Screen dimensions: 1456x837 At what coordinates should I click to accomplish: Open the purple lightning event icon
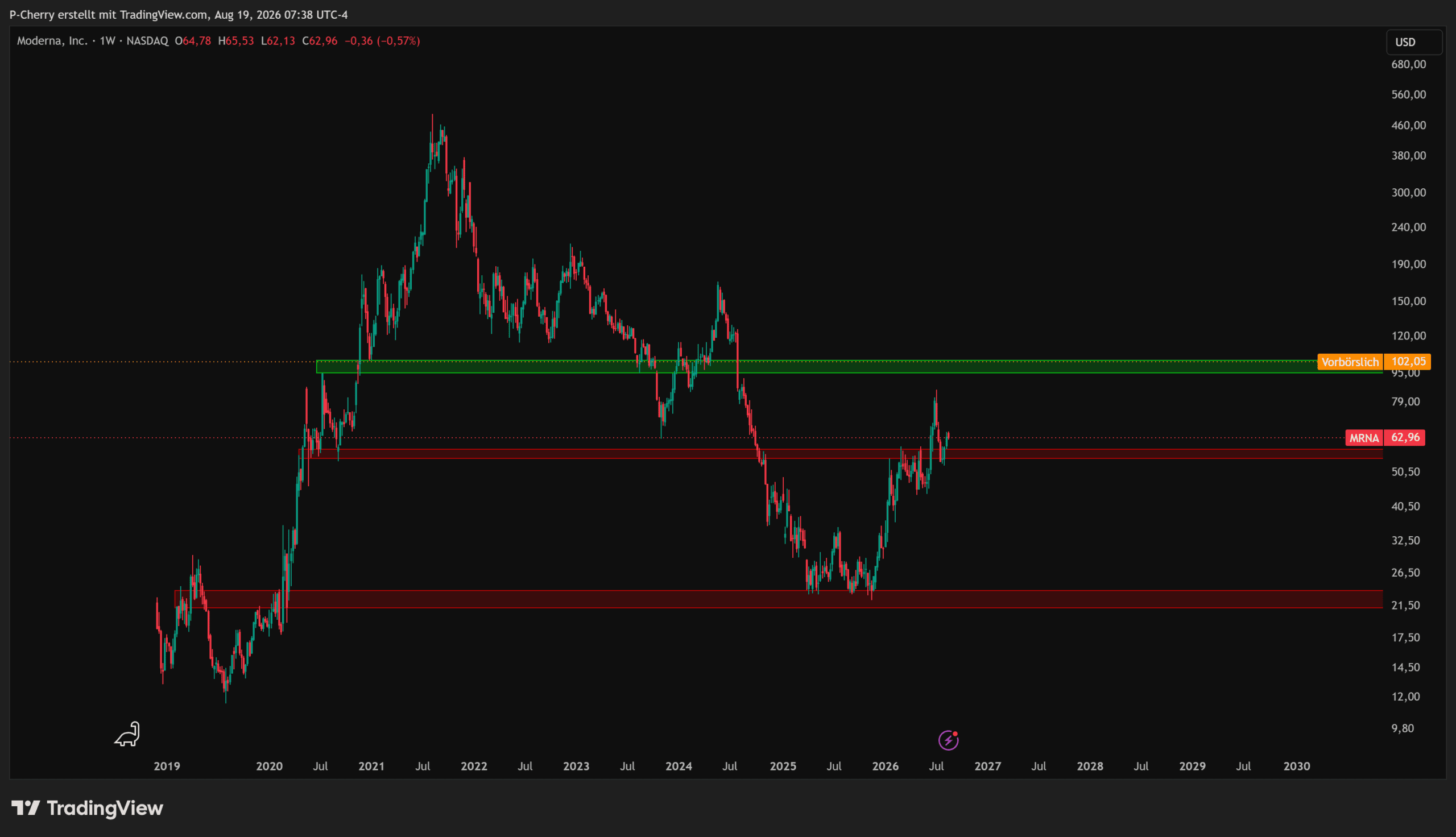coord(949,740)
